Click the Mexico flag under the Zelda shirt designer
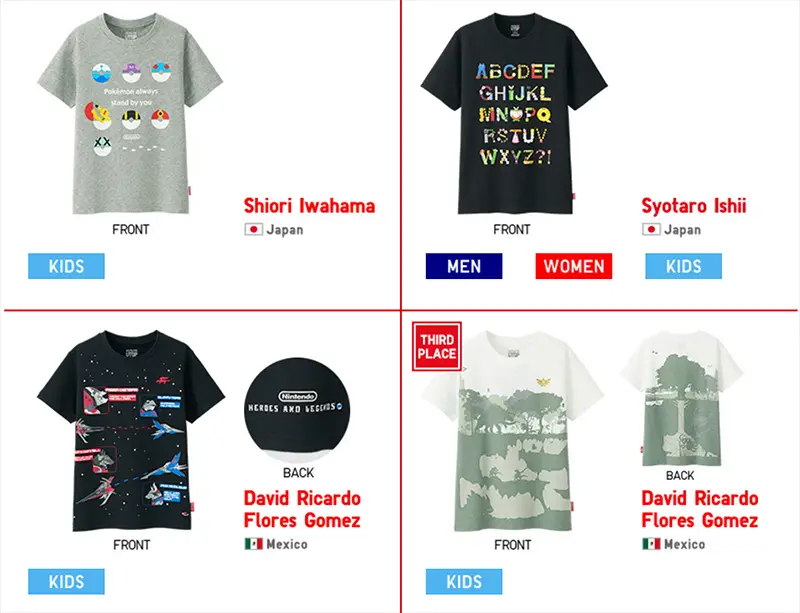This screenshot has width=800, height=613. pos(651,544)
